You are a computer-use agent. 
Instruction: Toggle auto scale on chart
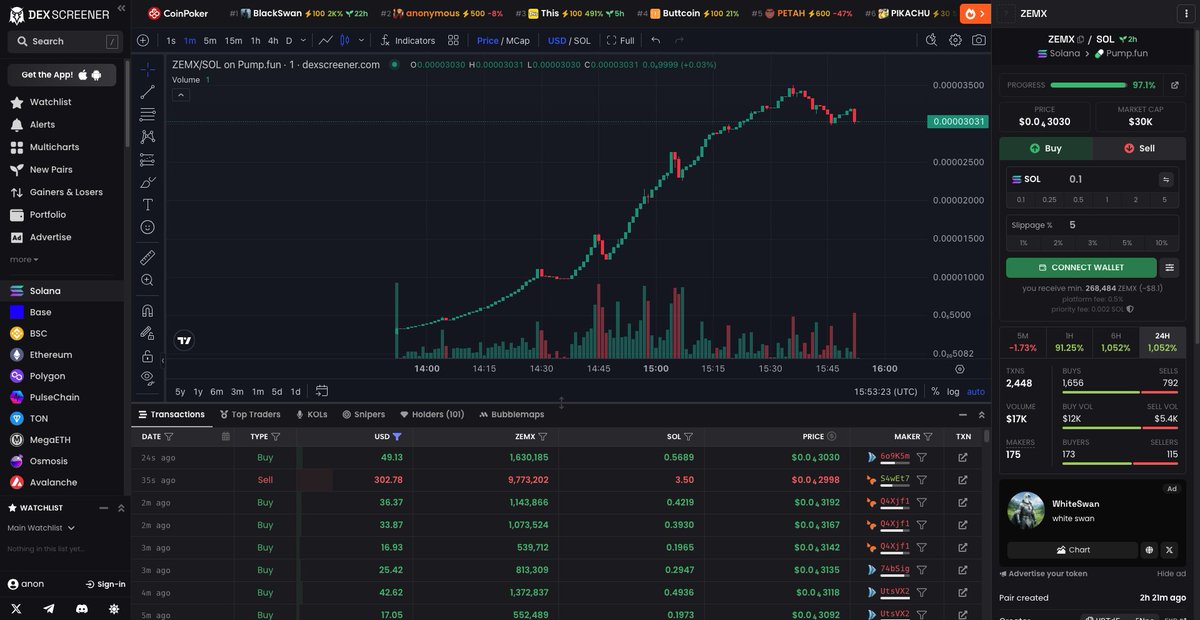tap(976, 391)
